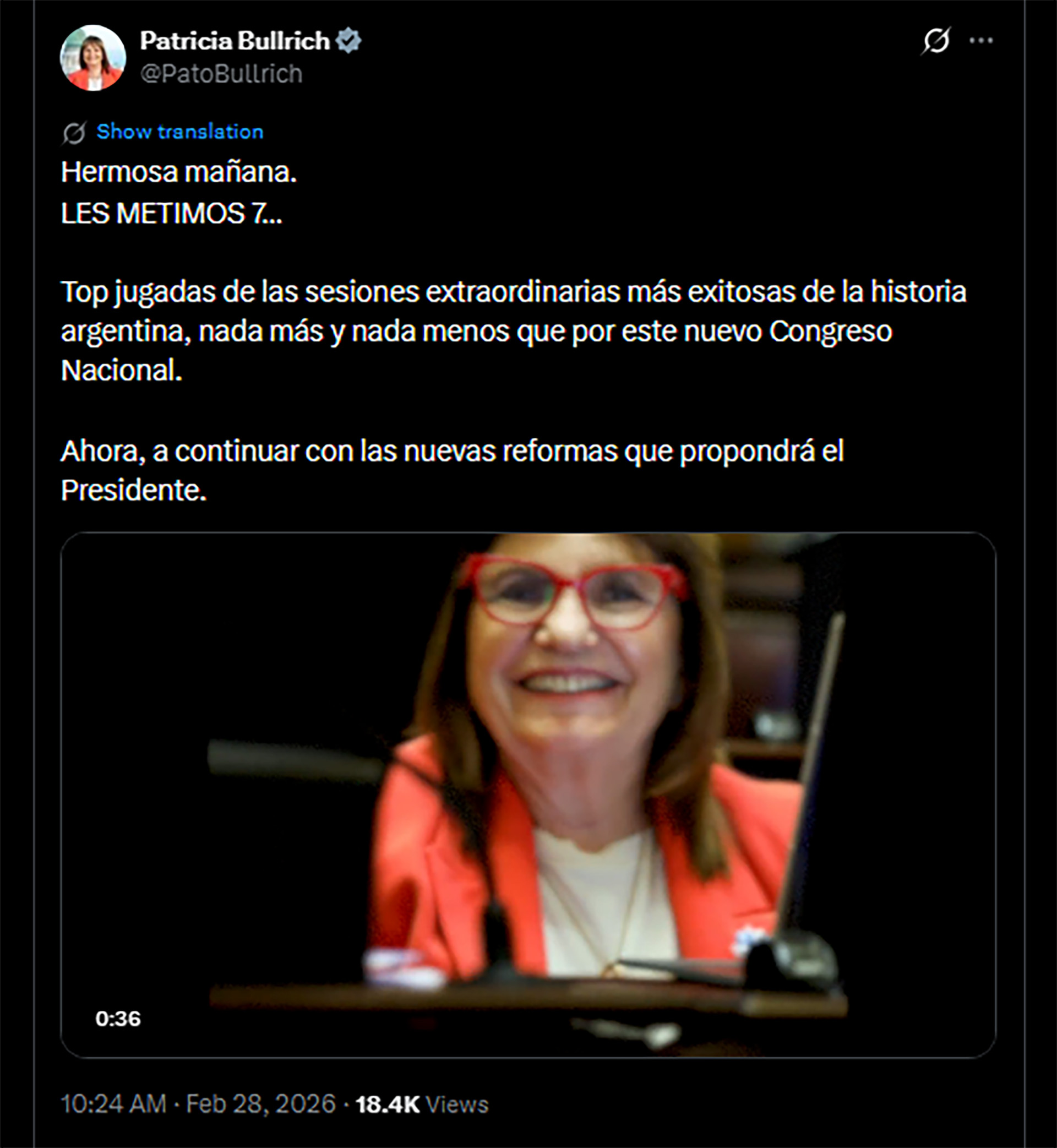Click the Grok icon next to Show translation
This screenshot has height=1148, width=1057.
(x=74, y=133)
